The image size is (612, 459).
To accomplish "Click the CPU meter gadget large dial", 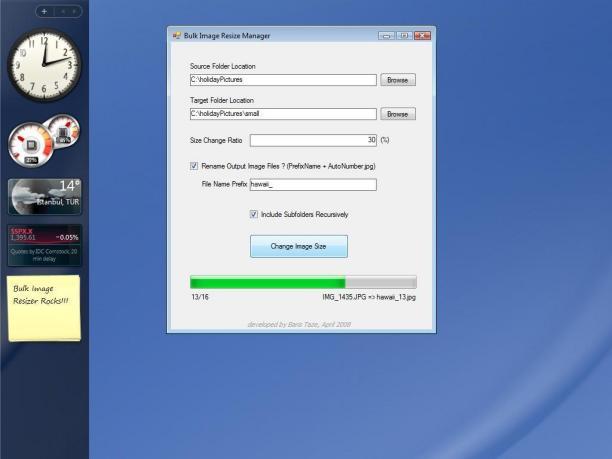I will click(30, 144).
